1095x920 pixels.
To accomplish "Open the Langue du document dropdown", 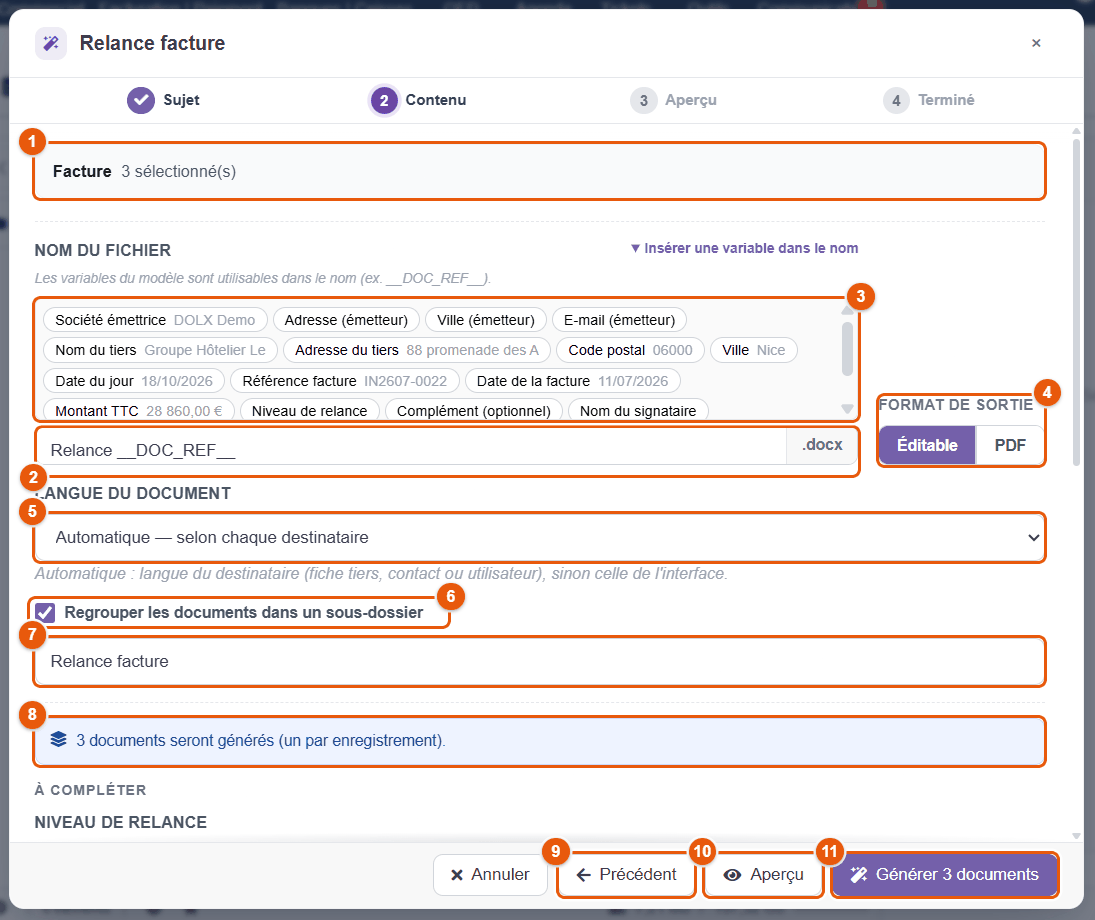I will [539, 537].
